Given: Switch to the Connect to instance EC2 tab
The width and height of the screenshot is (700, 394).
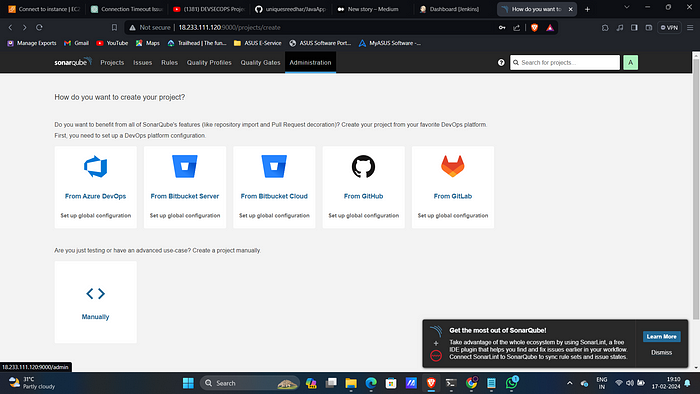Looking at the screenshot, I should pos(44,9).
